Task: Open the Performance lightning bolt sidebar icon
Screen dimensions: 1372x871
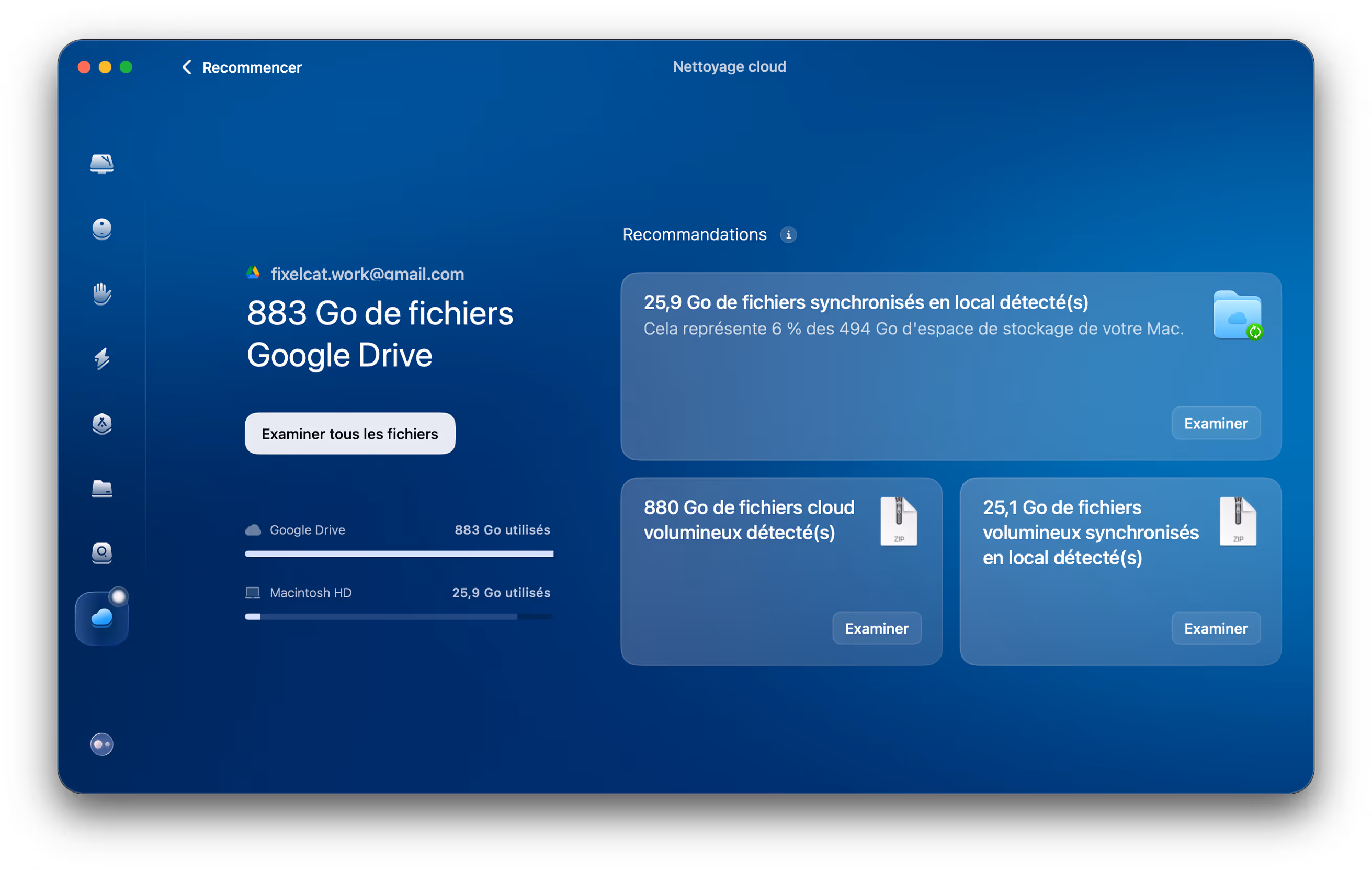Action: click(x=102, y=359)
